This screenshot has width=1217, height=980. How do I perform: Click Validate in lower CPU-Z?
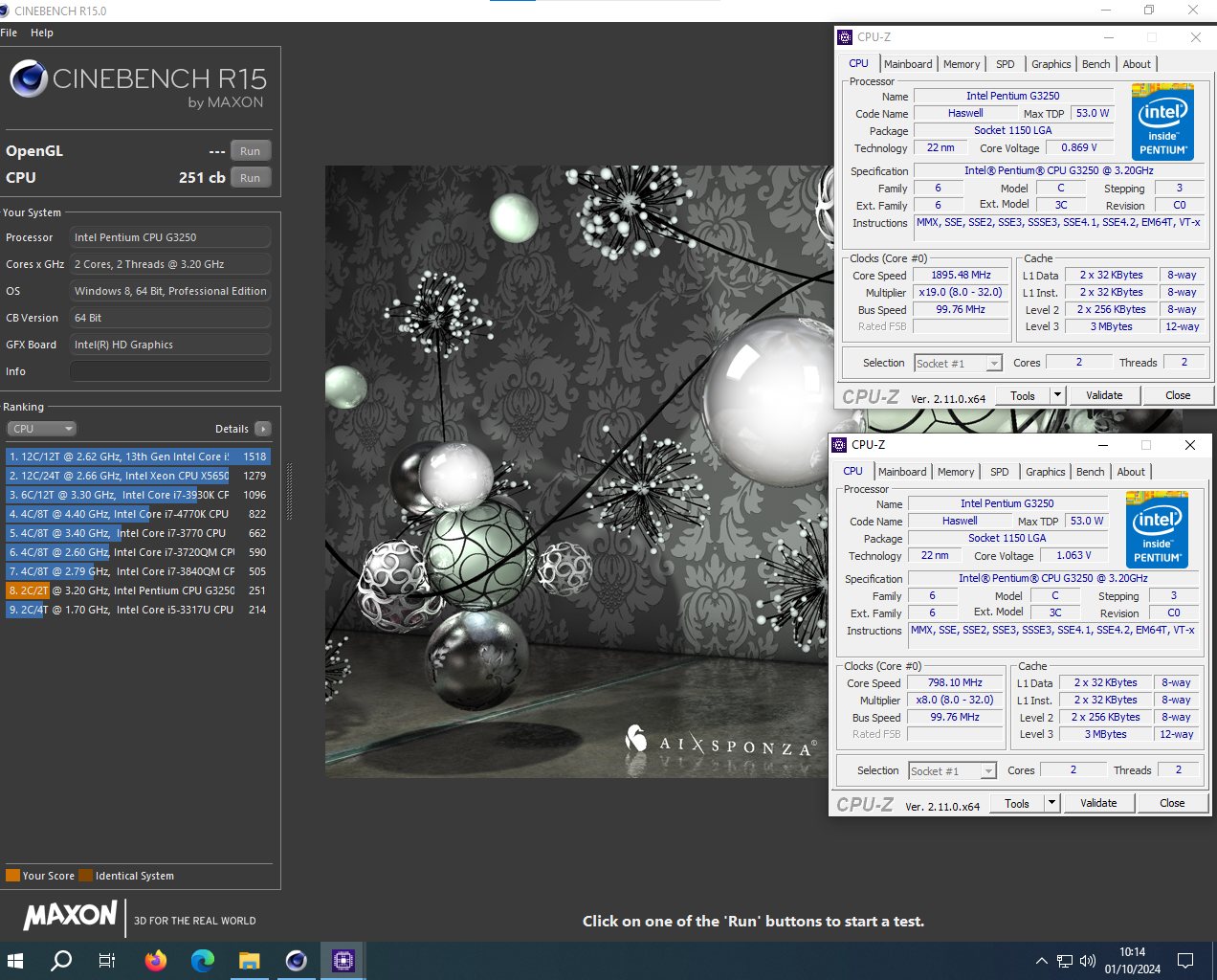tap(1098, 803)
